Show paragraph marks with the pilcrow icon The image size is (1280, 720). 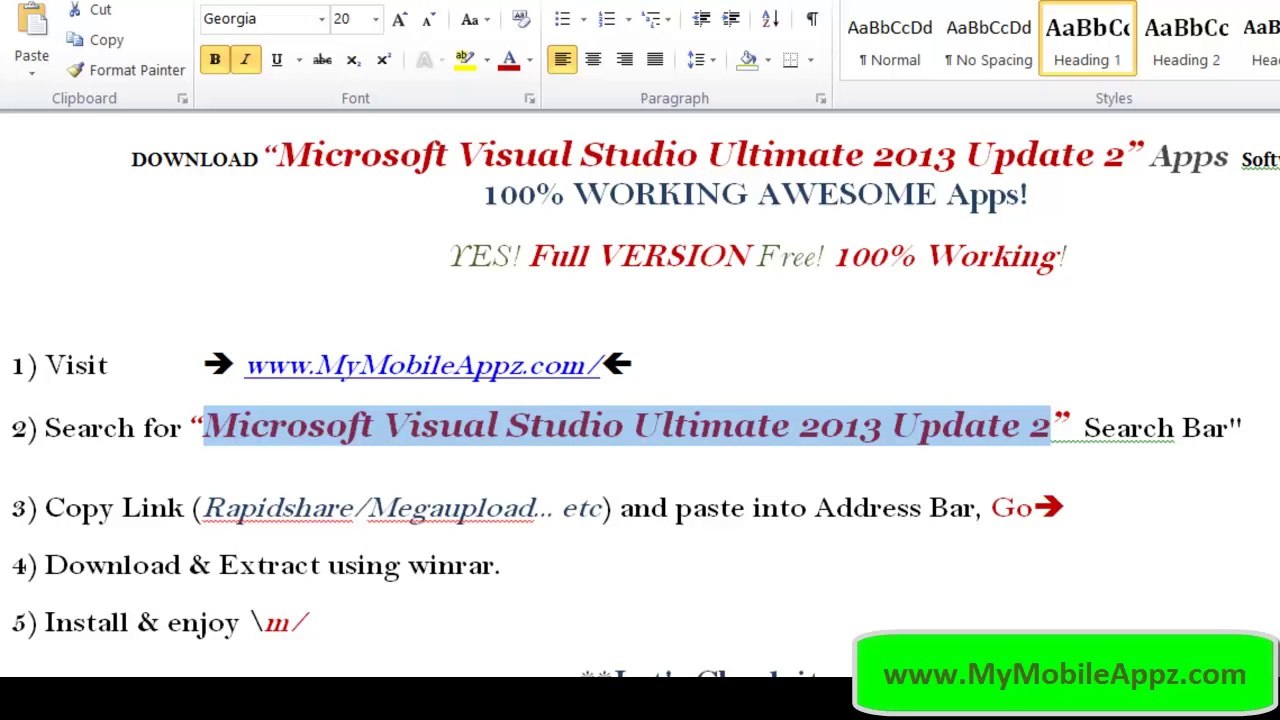[811, 19]
